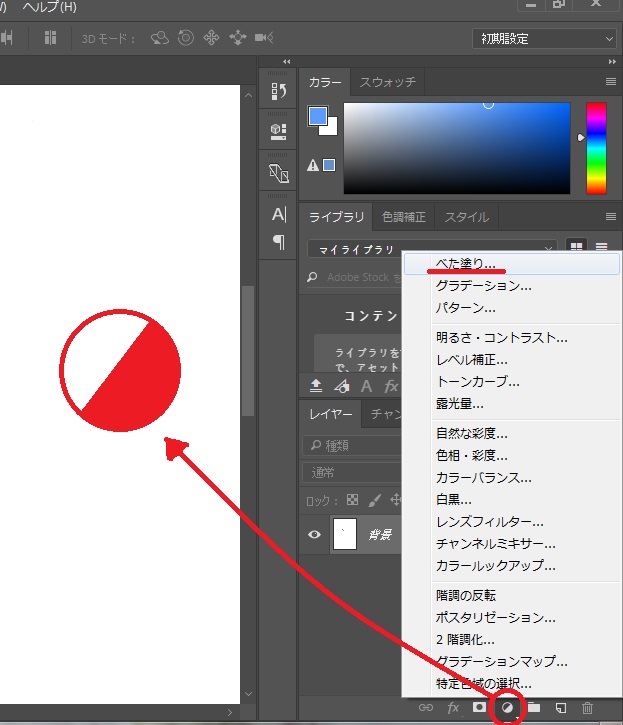Open the Paragraph panel icon

tap(279, 241)
